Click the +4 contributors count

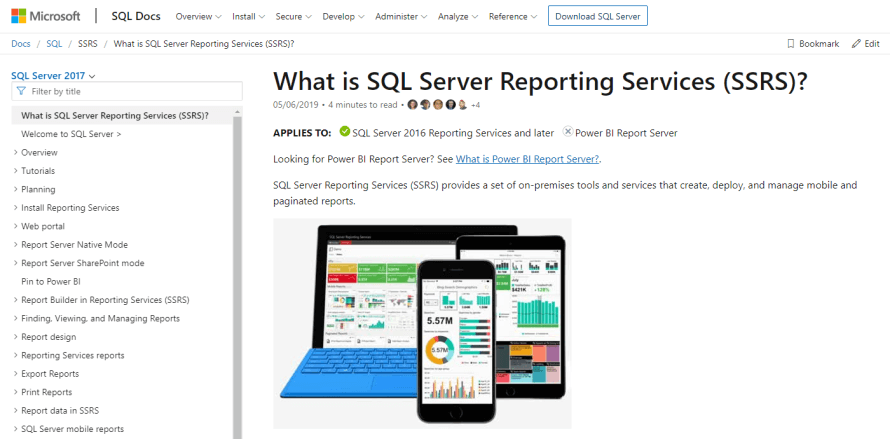[476, 105]
